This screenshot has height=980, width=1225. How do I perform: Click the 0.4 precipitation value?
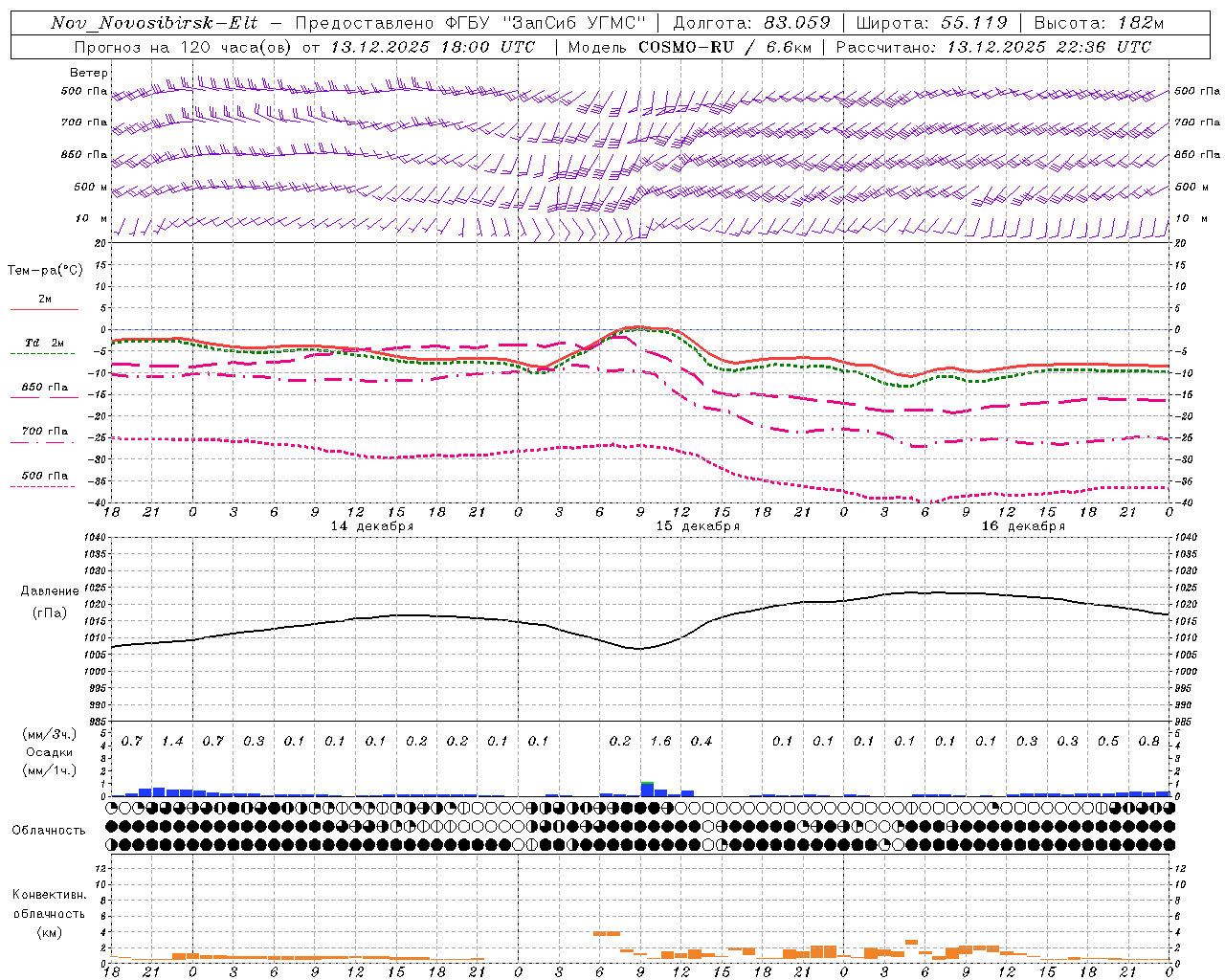point(702,742)
